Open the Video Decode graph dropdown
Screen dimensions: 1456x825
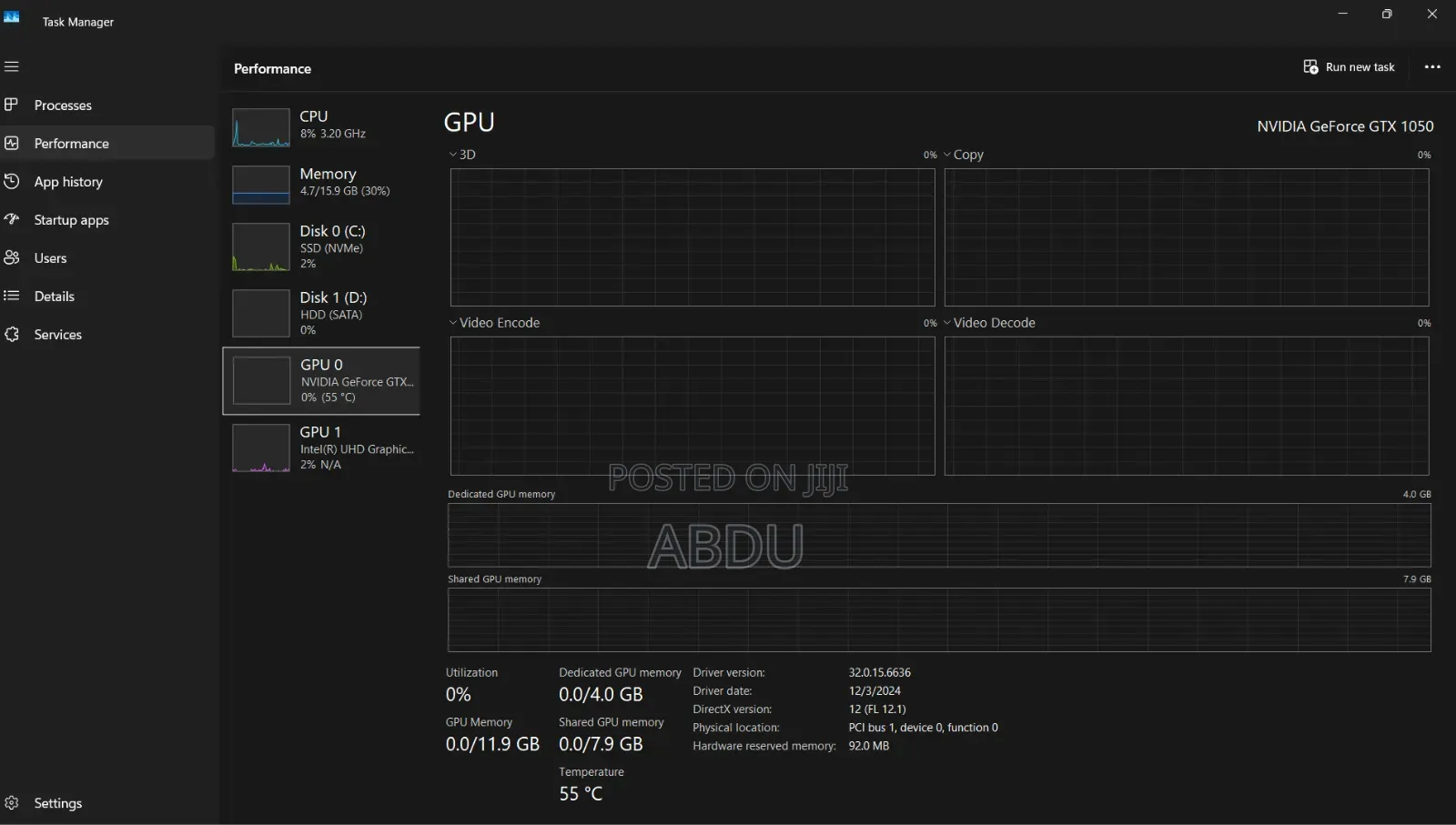coord(947,323)
